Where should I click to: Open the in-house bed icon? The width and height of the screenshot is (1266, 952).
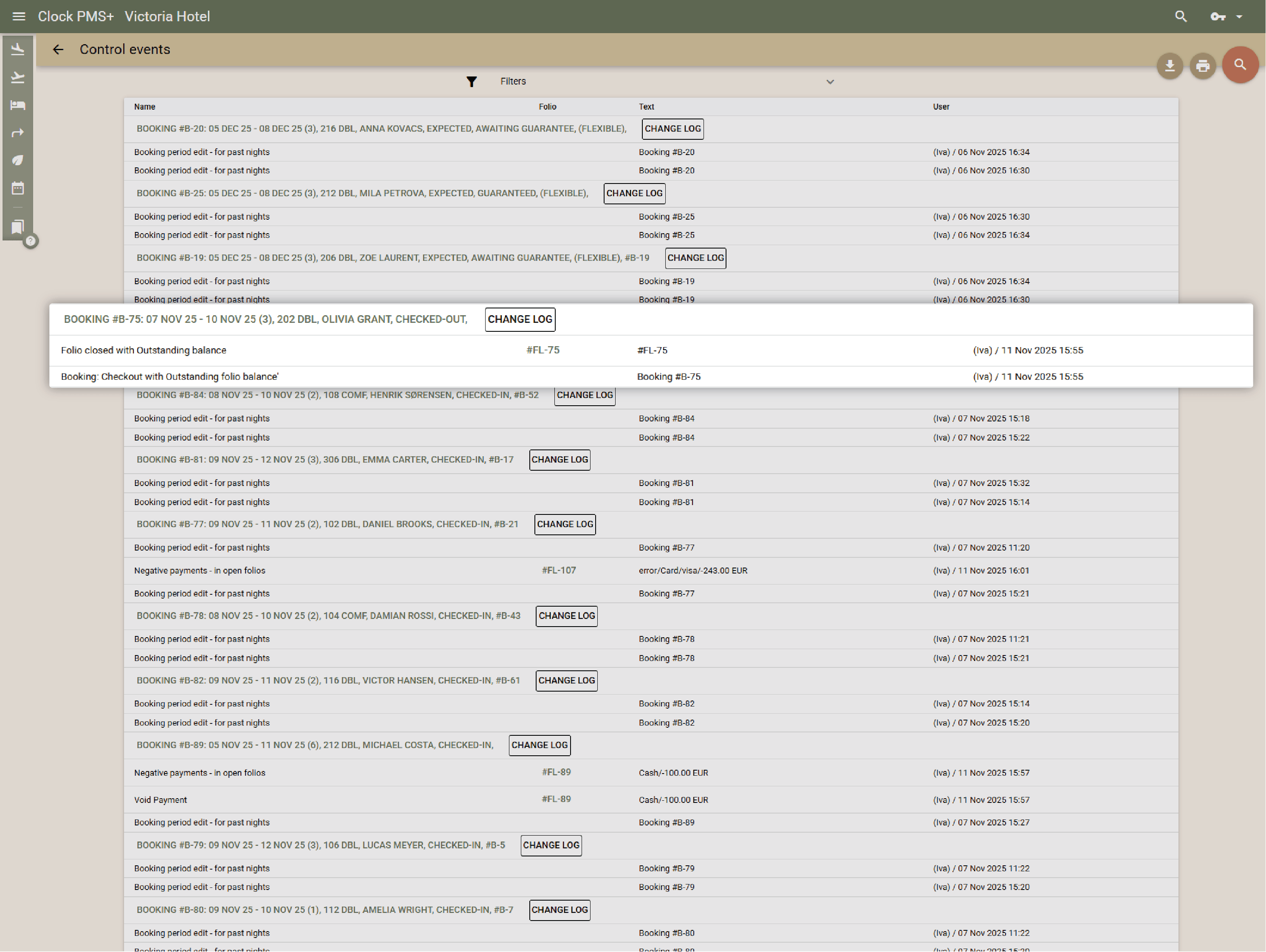[18, 105]
